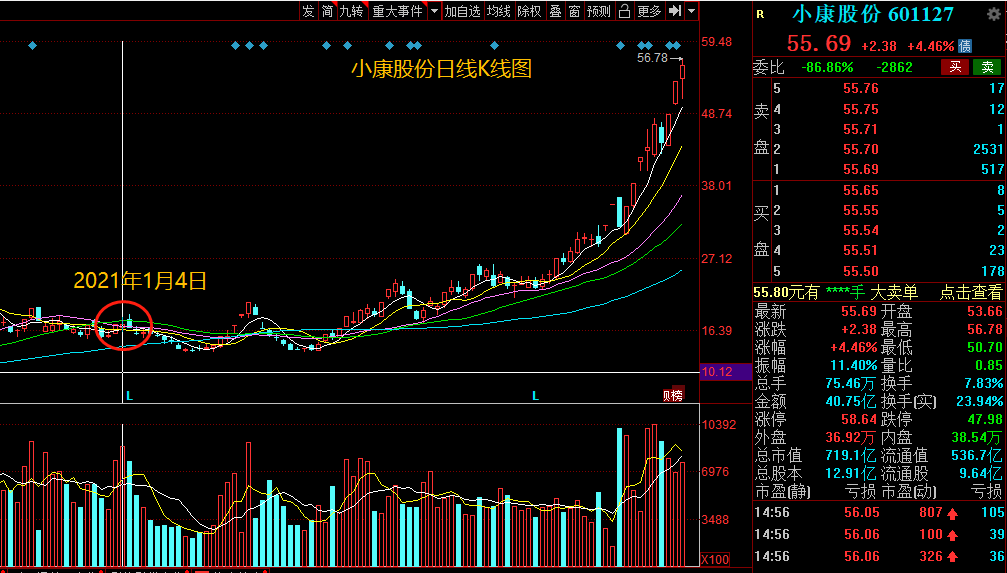Image resolution: width=1007 pixels, height=573 pixels.
Task: Click the red 买 buy button
Action: point(955,67)
